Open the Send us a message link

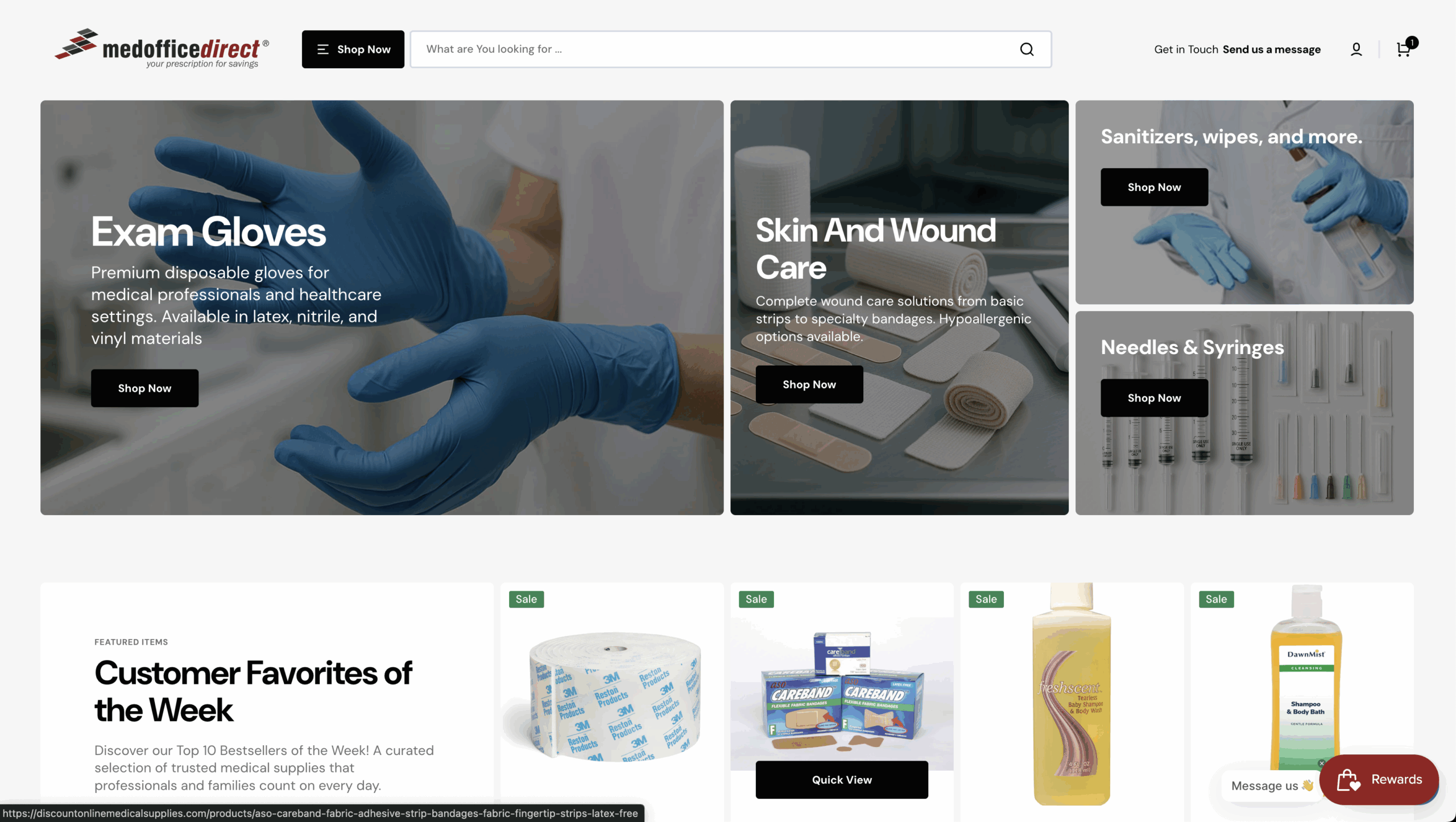click(1271, 49)
